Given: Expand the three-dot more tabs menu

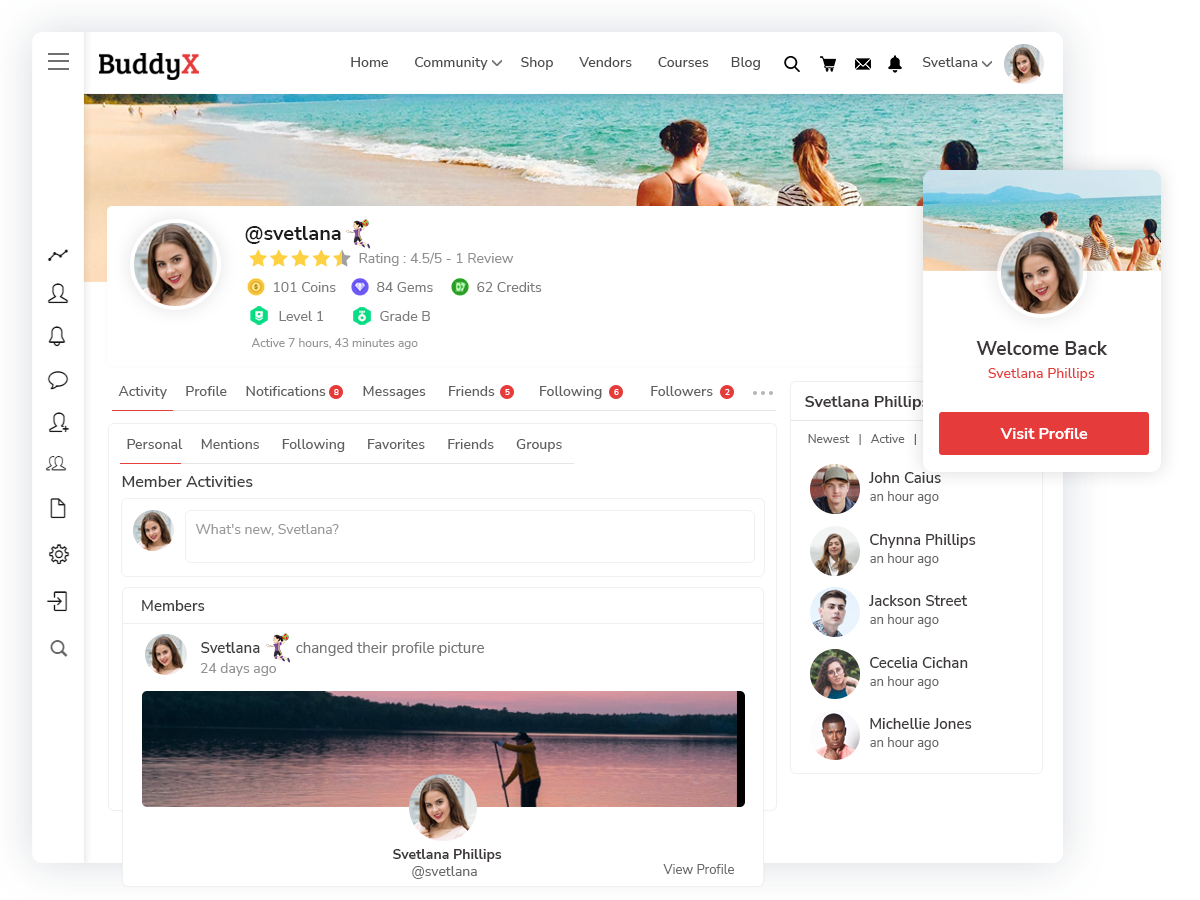Looking at the screenshot, I should point(763,393).
